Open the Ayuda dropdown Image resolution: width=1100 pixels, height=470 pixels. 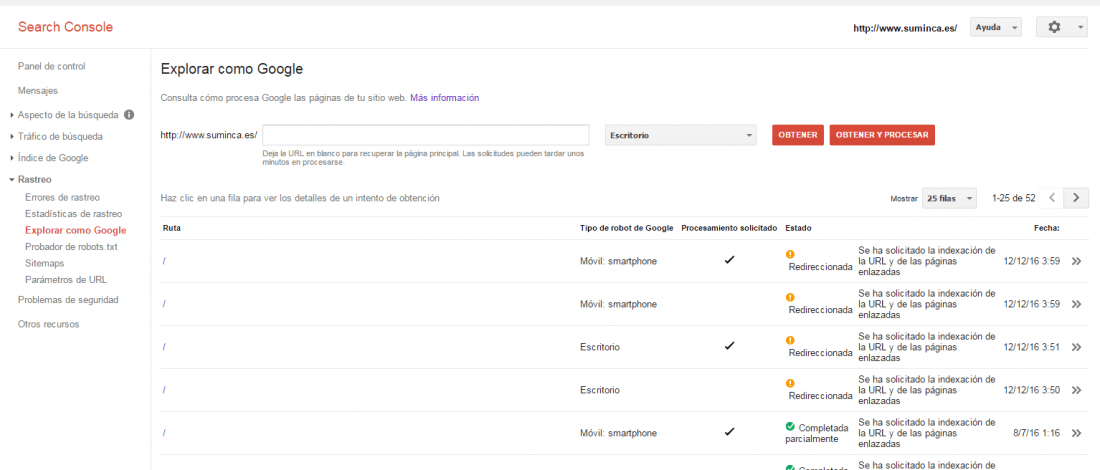click(995, 27)
